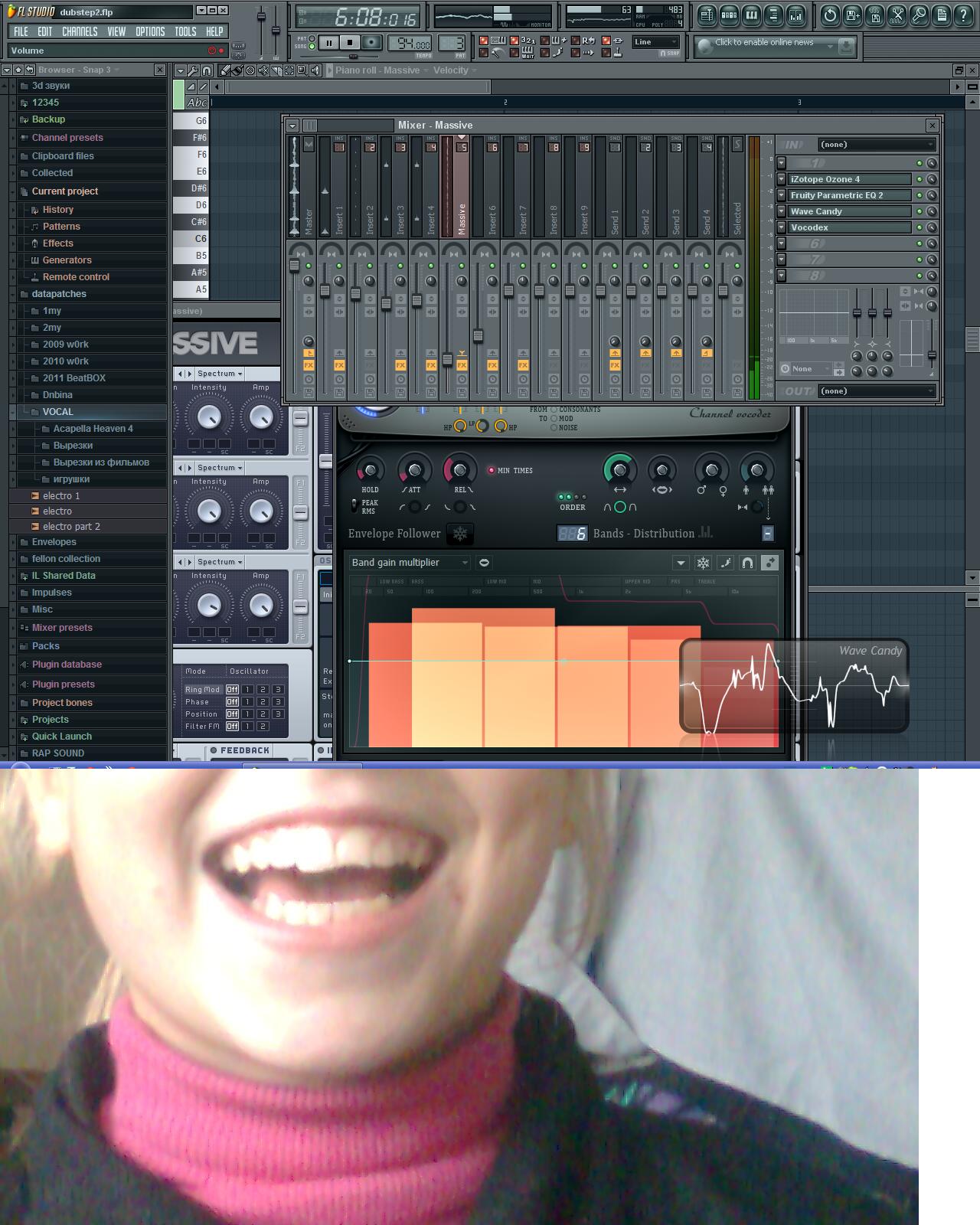Open the FILE menu

click(x=21, y=31)
